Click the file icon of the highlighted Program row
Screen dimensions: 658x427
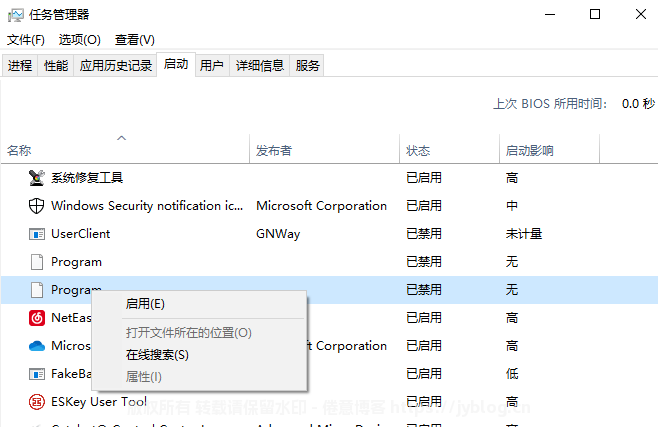tap(37, 290)
